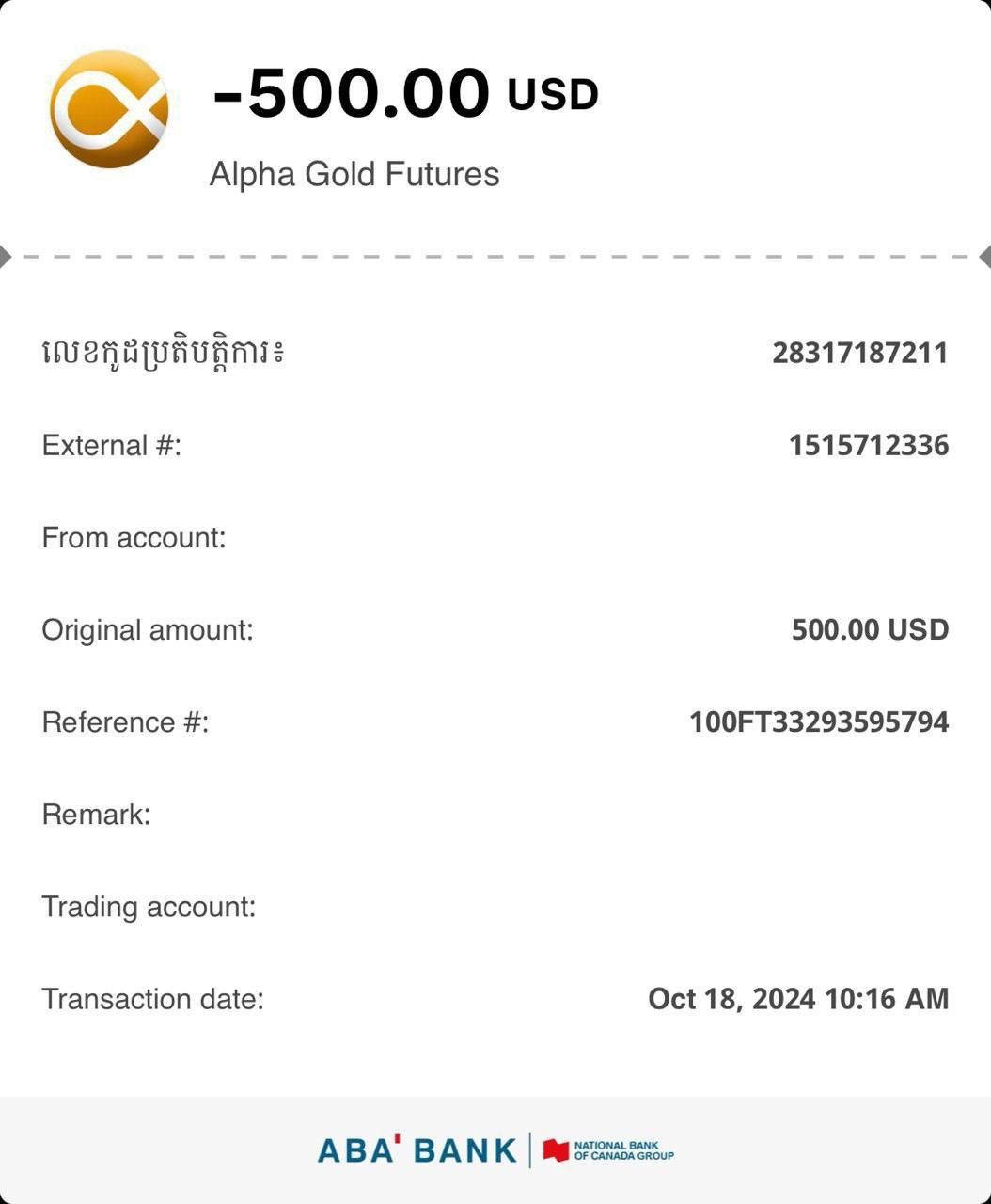Select the Alpha Gold Futures merchant name

pyautogui.click(x=354, y=174)
